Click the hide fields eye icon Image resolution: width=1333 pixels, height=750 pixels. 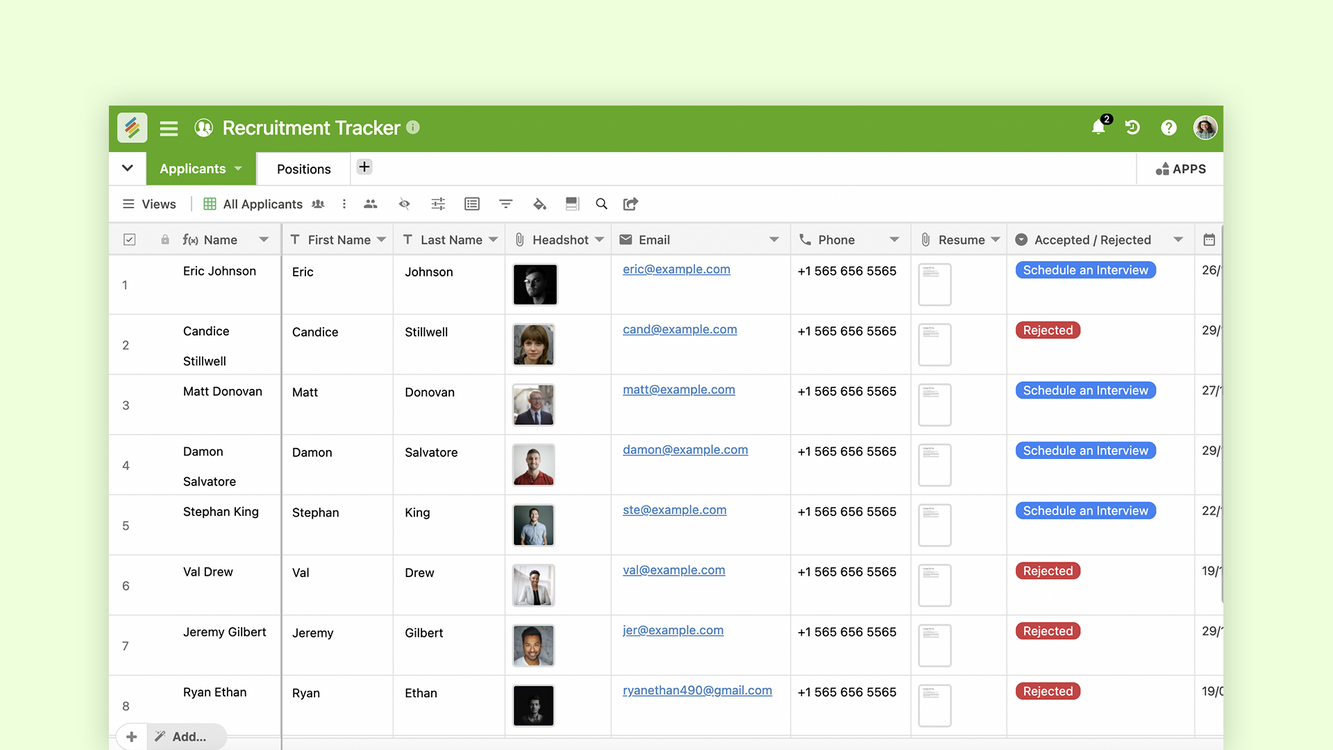tap(404, 204)
